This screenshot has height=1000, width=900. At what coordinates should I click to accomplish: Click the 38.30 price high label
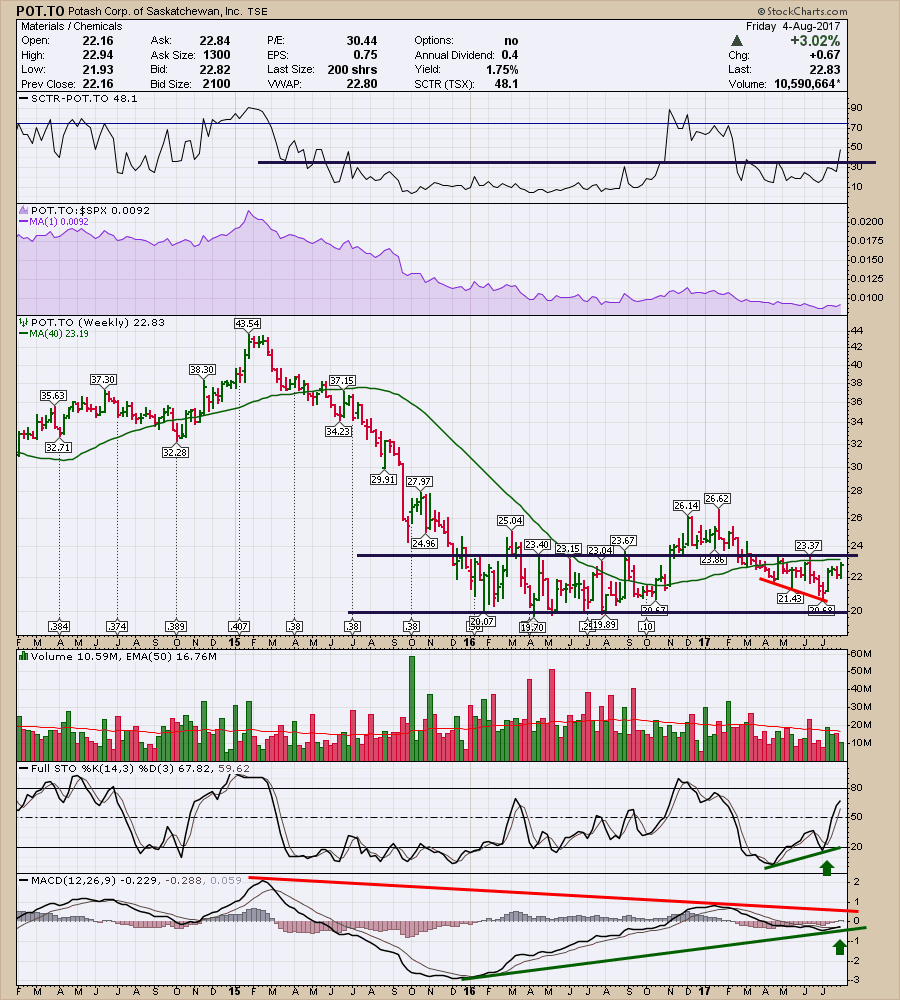pos(202,369)
